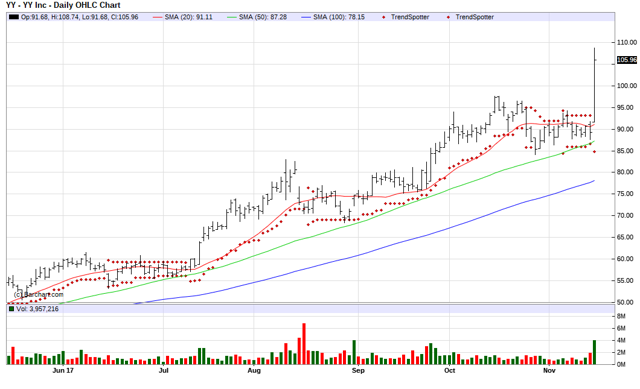Click the tallest red volume bar in August
Viewport: 640px width, 389px height.
[x=304, y=344]
